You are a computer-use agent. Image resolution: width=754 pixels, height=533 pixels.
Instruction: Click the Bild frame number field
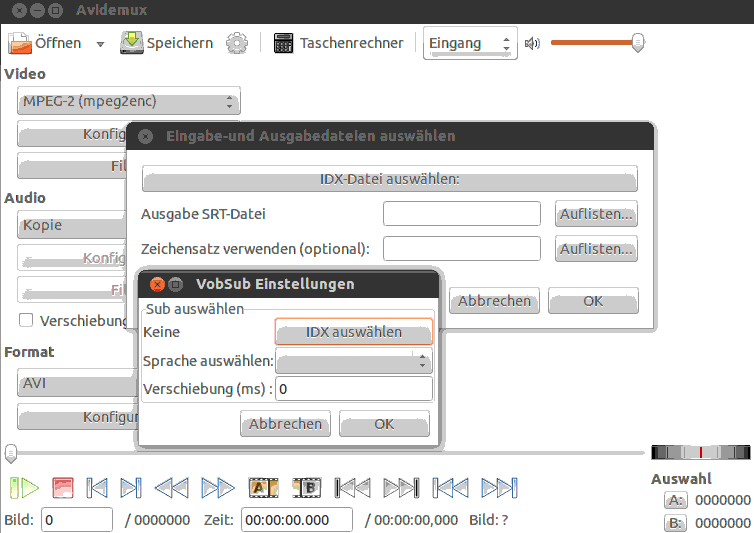click(x=77, y=520)
